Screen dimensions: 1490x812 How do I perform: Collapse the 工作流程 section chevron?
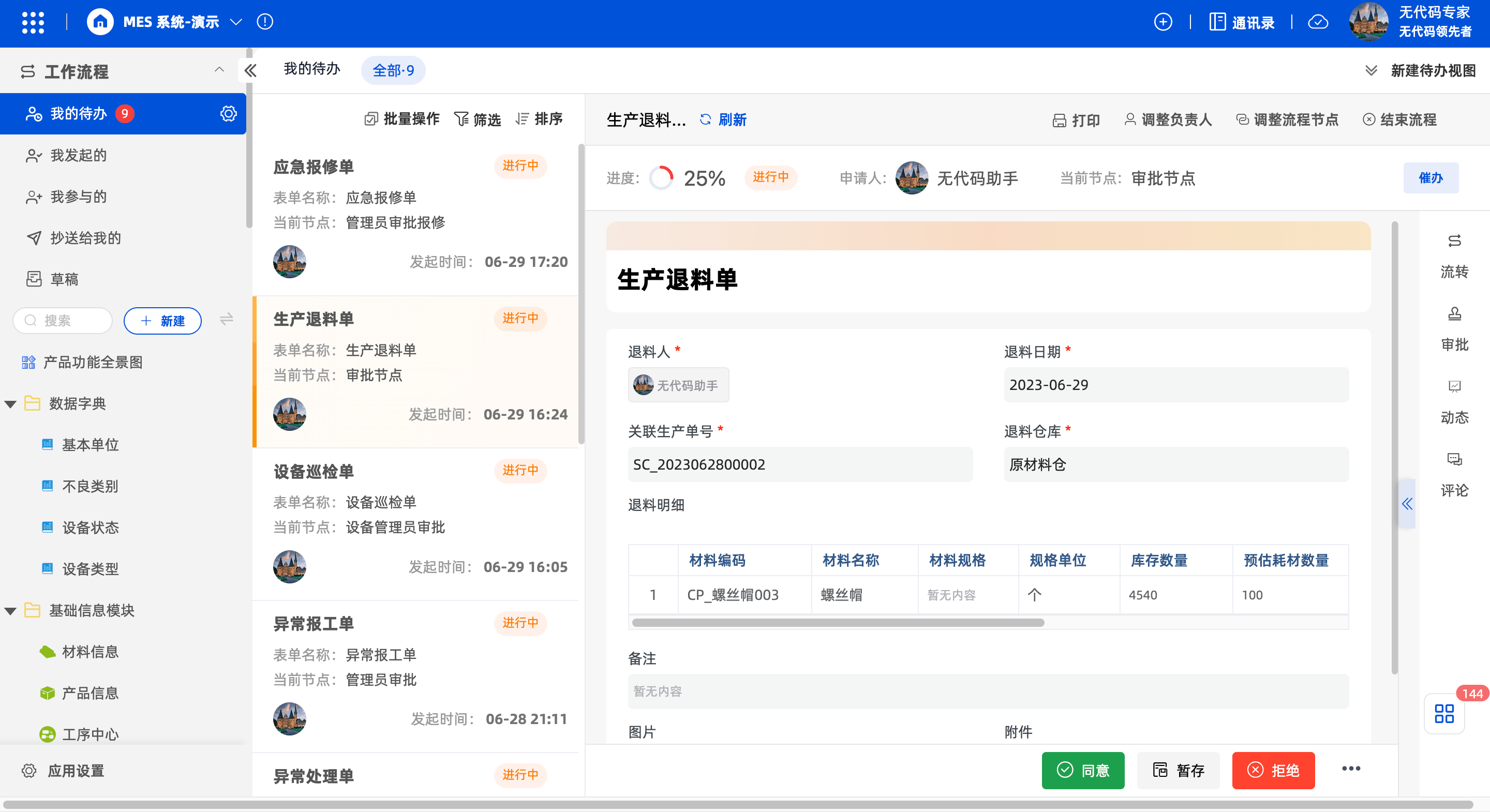tap(219, 70)
